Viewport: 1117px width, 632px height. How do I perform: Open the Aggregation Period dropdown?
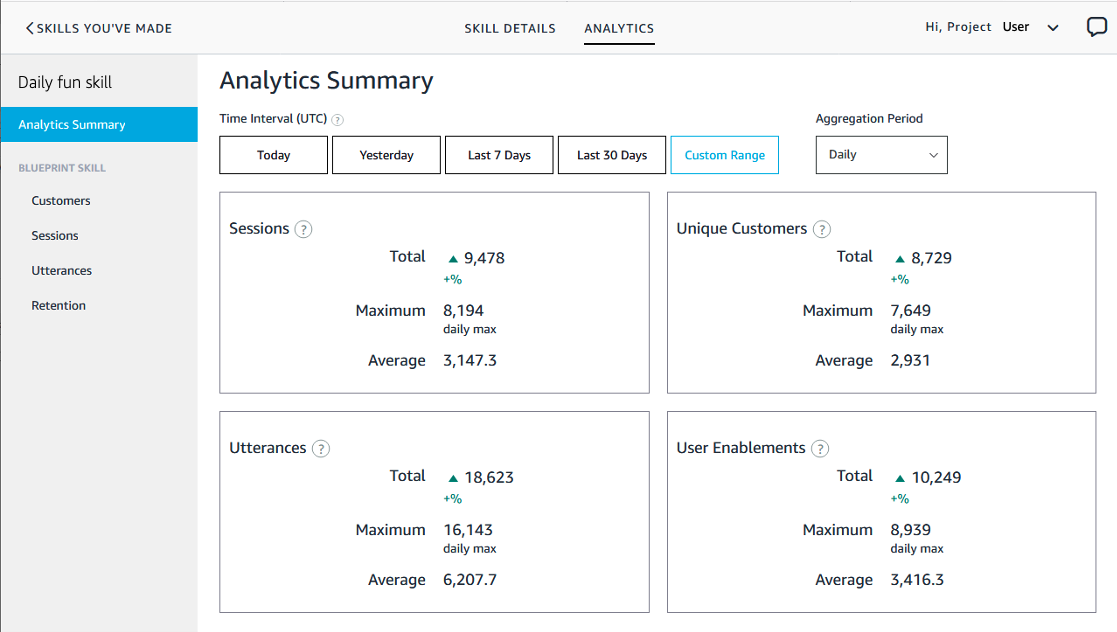(881, 154)
